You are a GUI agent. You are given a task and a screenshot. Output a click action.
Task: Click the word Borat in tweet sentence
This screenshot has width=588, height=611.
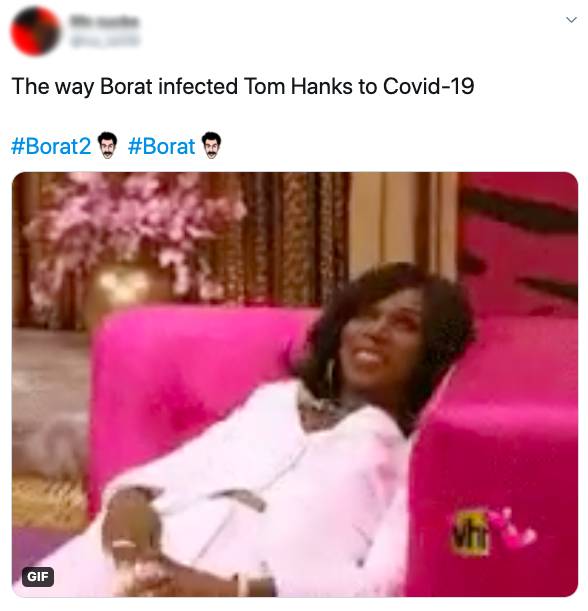126,86
